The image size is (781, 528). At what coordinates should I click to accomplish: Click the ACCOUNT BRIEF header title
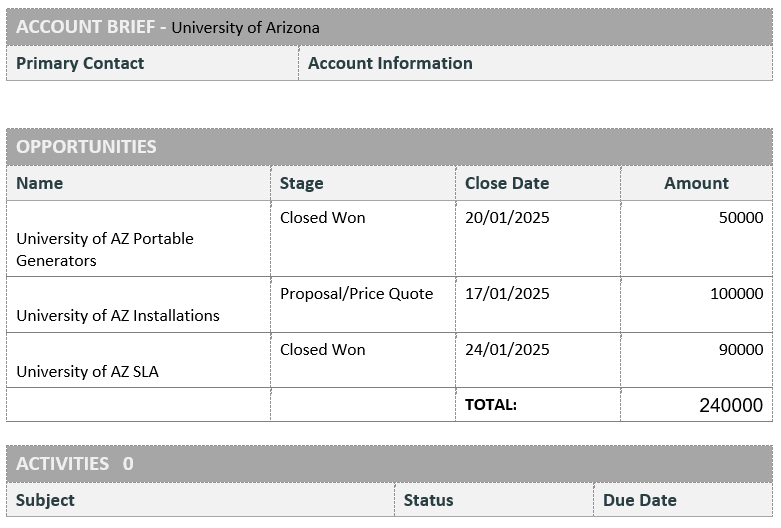click(86, 27)
